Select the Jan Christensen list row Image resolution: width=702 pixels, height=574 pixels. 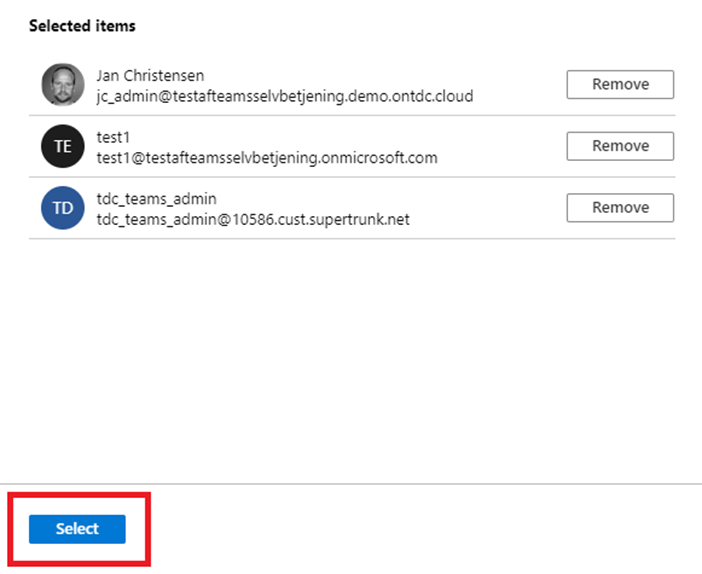click(x=352, y=85)
